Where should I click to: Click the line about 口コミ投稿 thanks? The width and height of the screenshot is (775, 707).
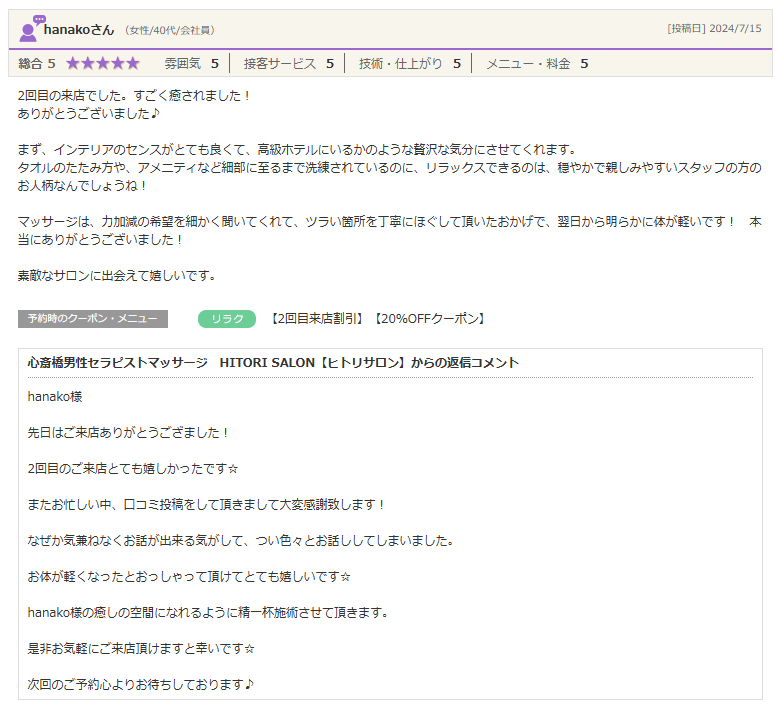206,505
